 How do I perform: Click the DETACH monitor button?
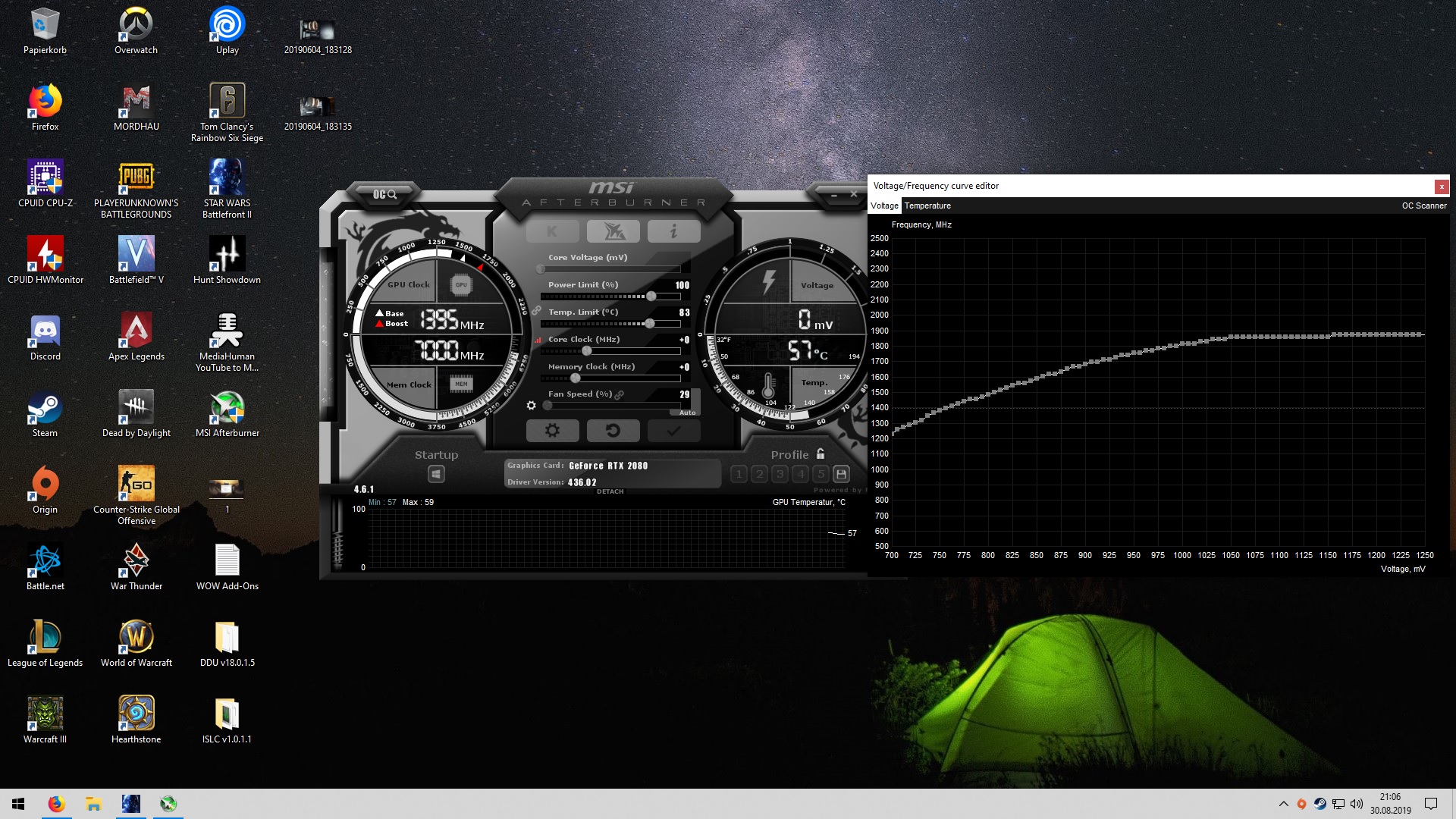pos(610,491)
